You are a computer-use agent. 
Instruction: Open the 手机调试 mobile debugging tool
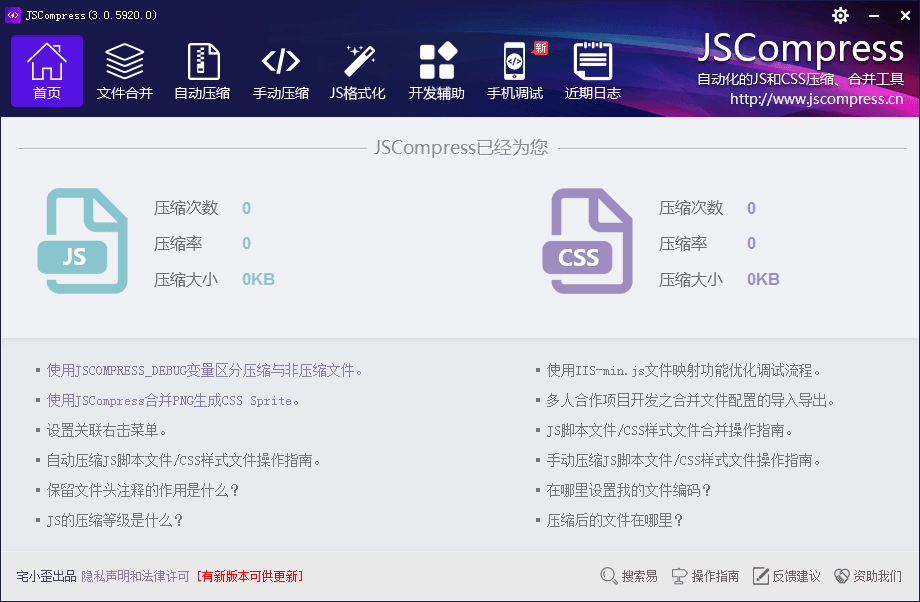[515, 71]
